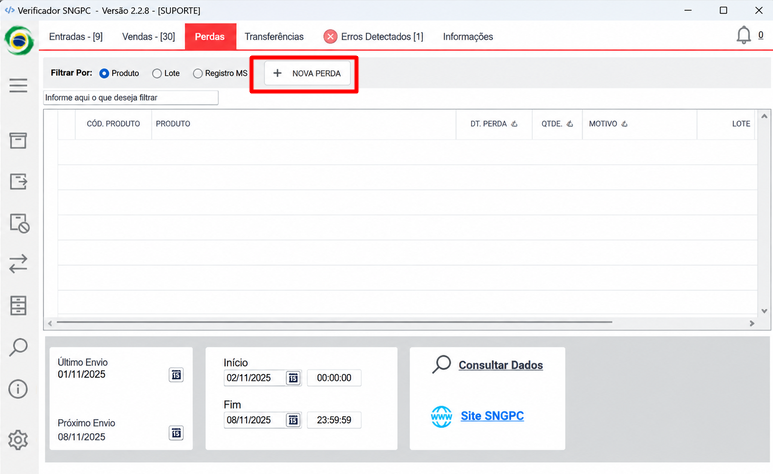Open the Site SNGPC link

[492, 416]
